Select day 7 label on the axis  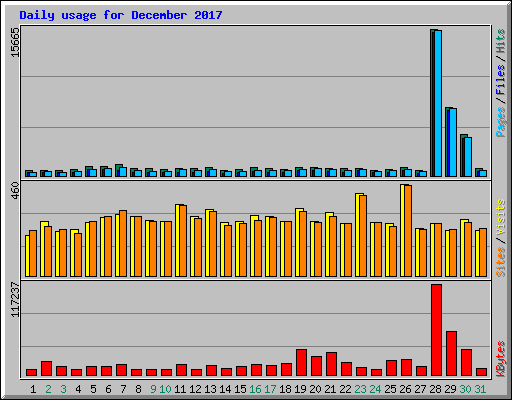point(123,389)
